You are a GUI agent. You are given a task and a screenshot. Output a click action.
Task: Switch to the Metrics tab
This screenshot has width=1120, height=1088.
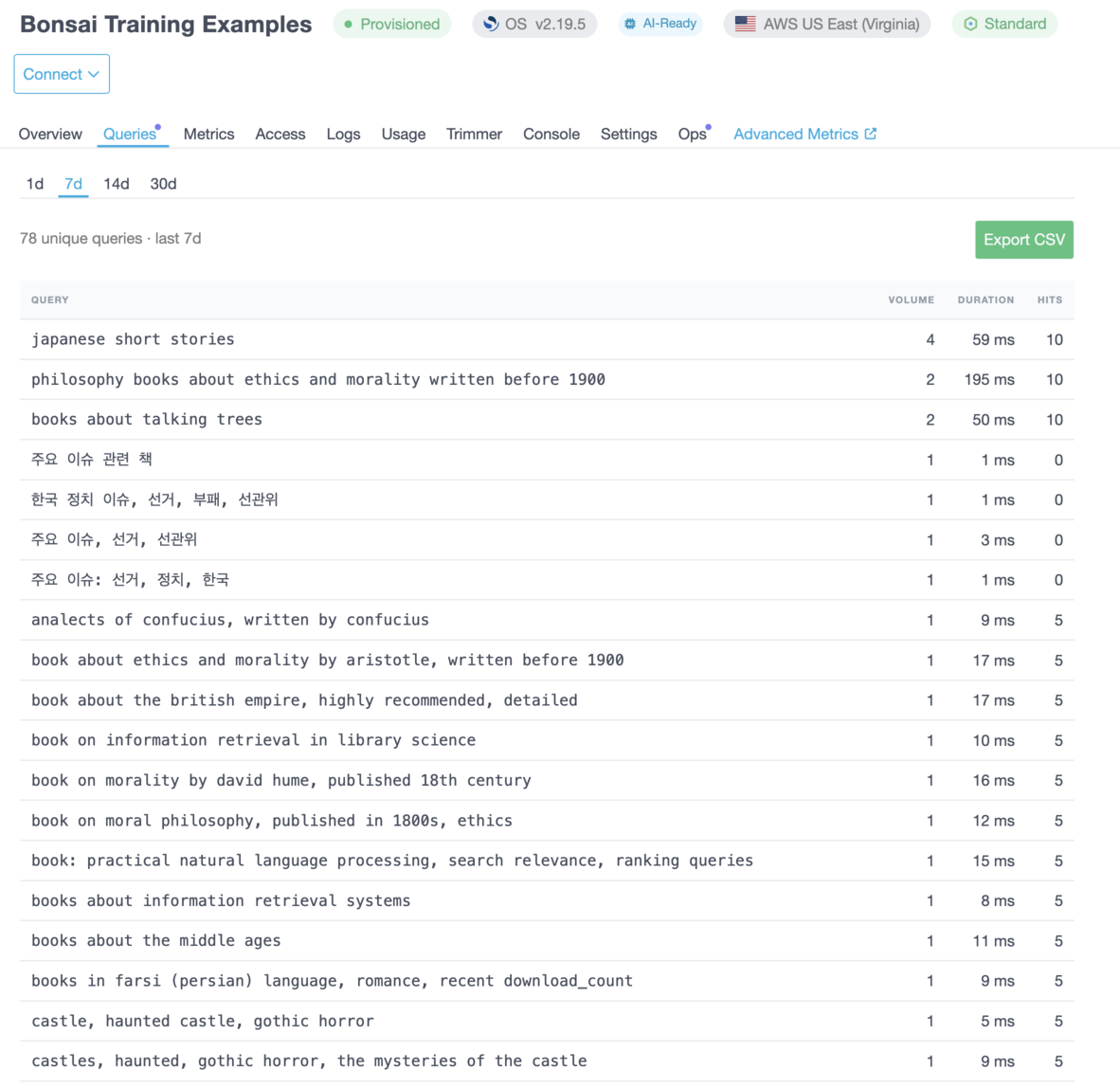pyautogui.click(x=208, y=134)
